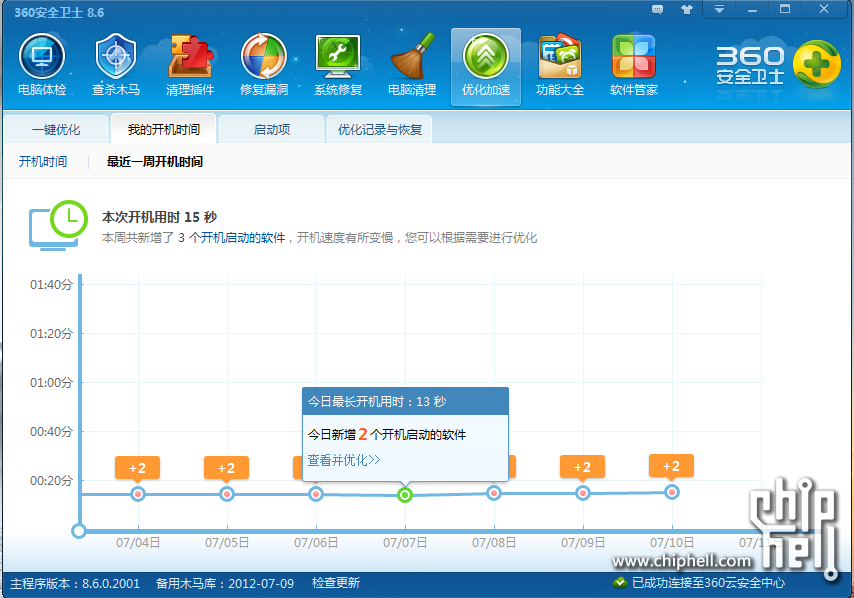854x598 pixels.
Task: Click the tooltip header 今日最长开机用时：13 秒
Action: (x=405, y=401)
